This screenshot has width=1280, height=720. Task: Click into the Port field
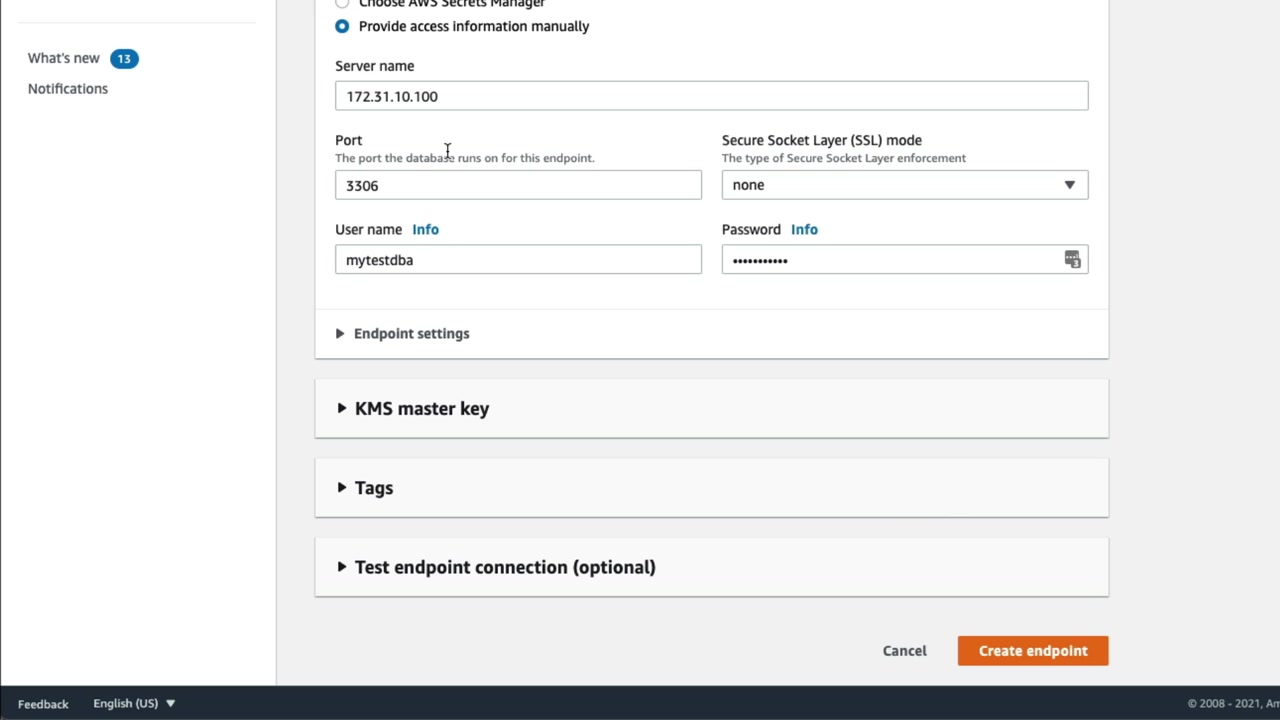pos(518,186)
